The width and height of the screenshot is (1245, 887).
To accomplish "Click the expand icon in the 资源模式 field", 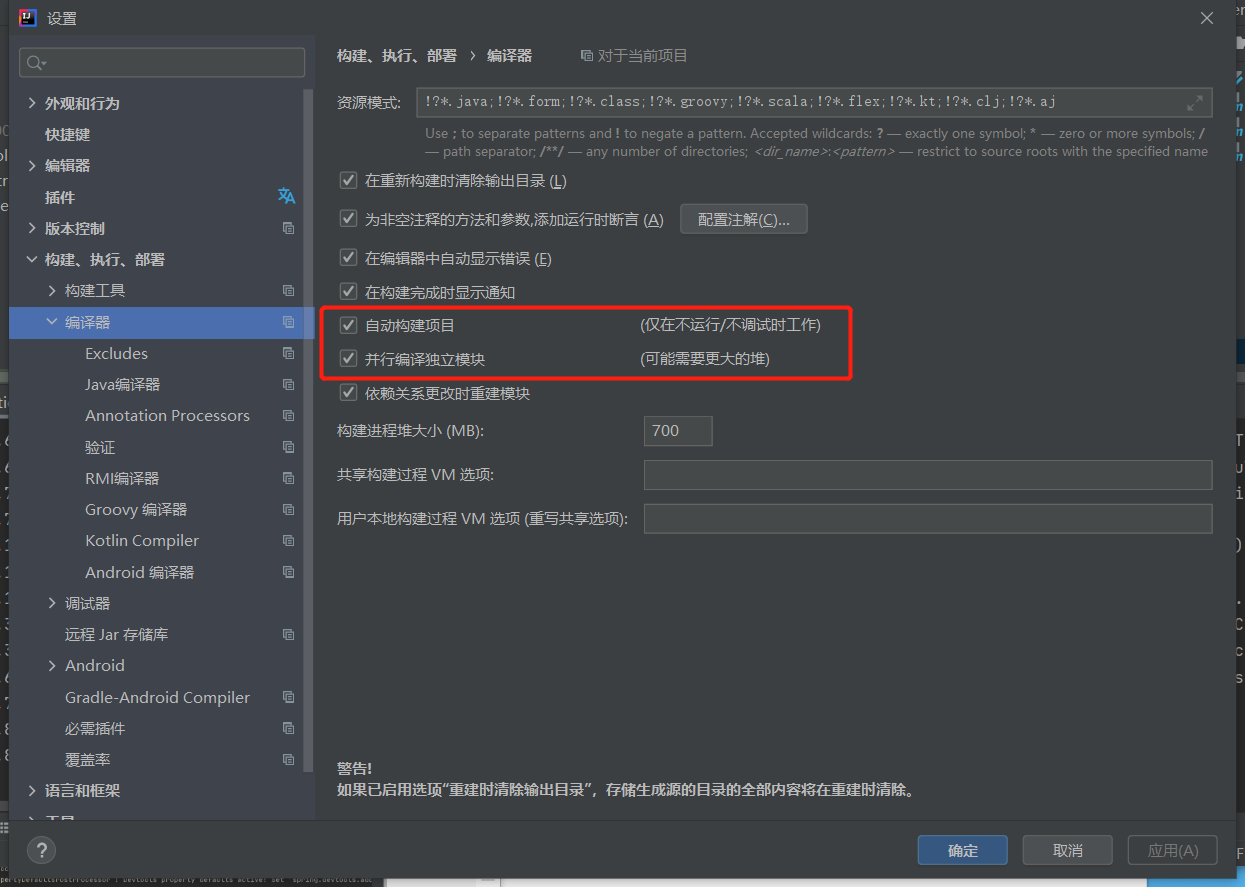I will pos(1195,102).
